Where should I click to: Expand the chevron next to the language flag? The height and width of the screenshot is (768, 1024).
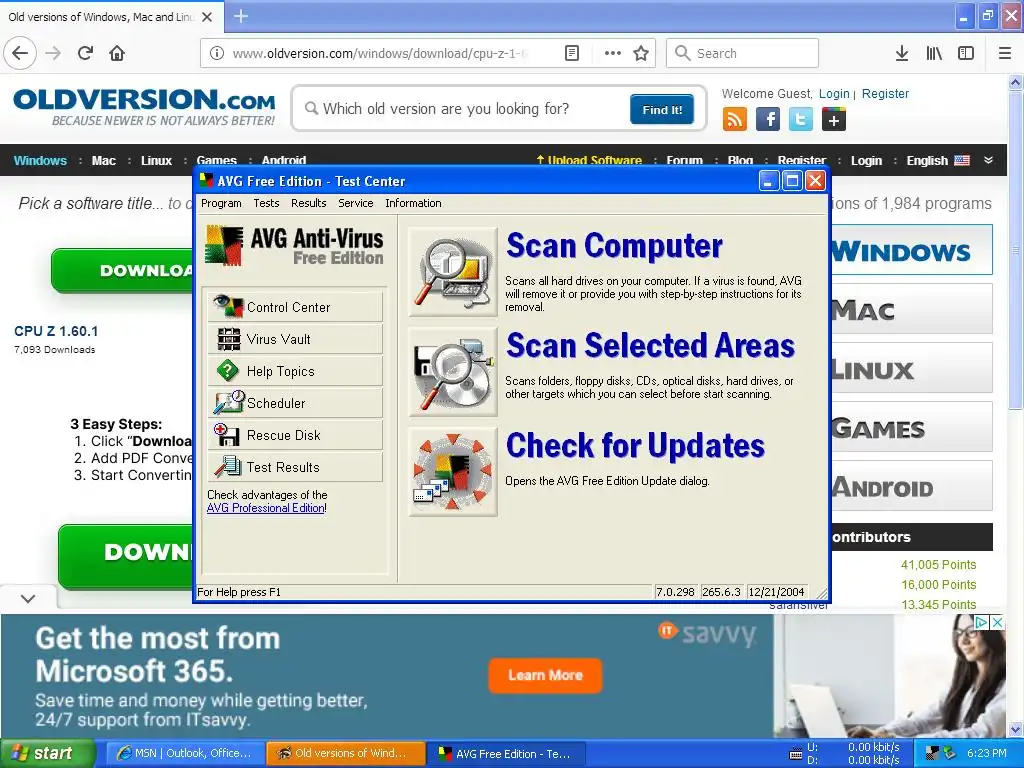[988, 160]
